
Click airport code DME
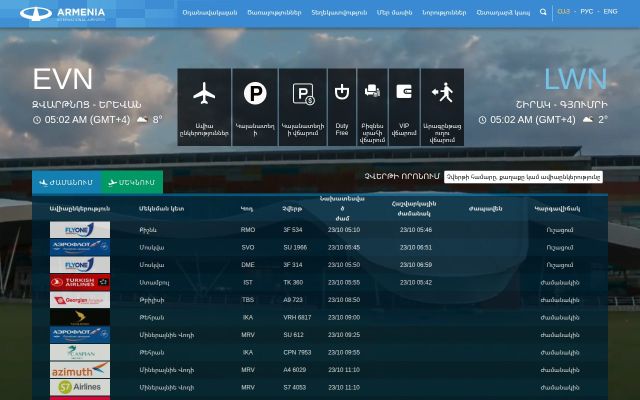pos(248,265)
